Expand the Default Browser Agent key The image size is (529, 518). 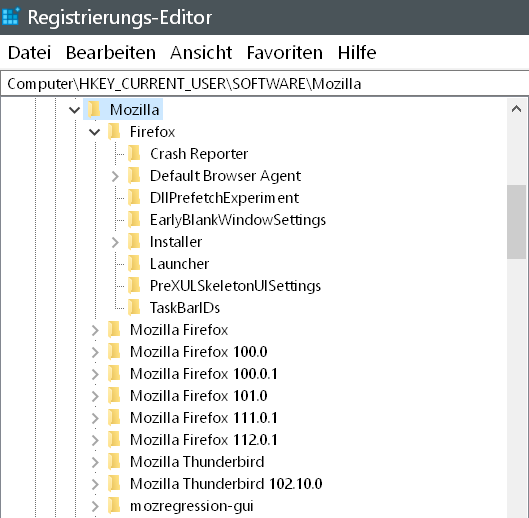coord(115,176)
